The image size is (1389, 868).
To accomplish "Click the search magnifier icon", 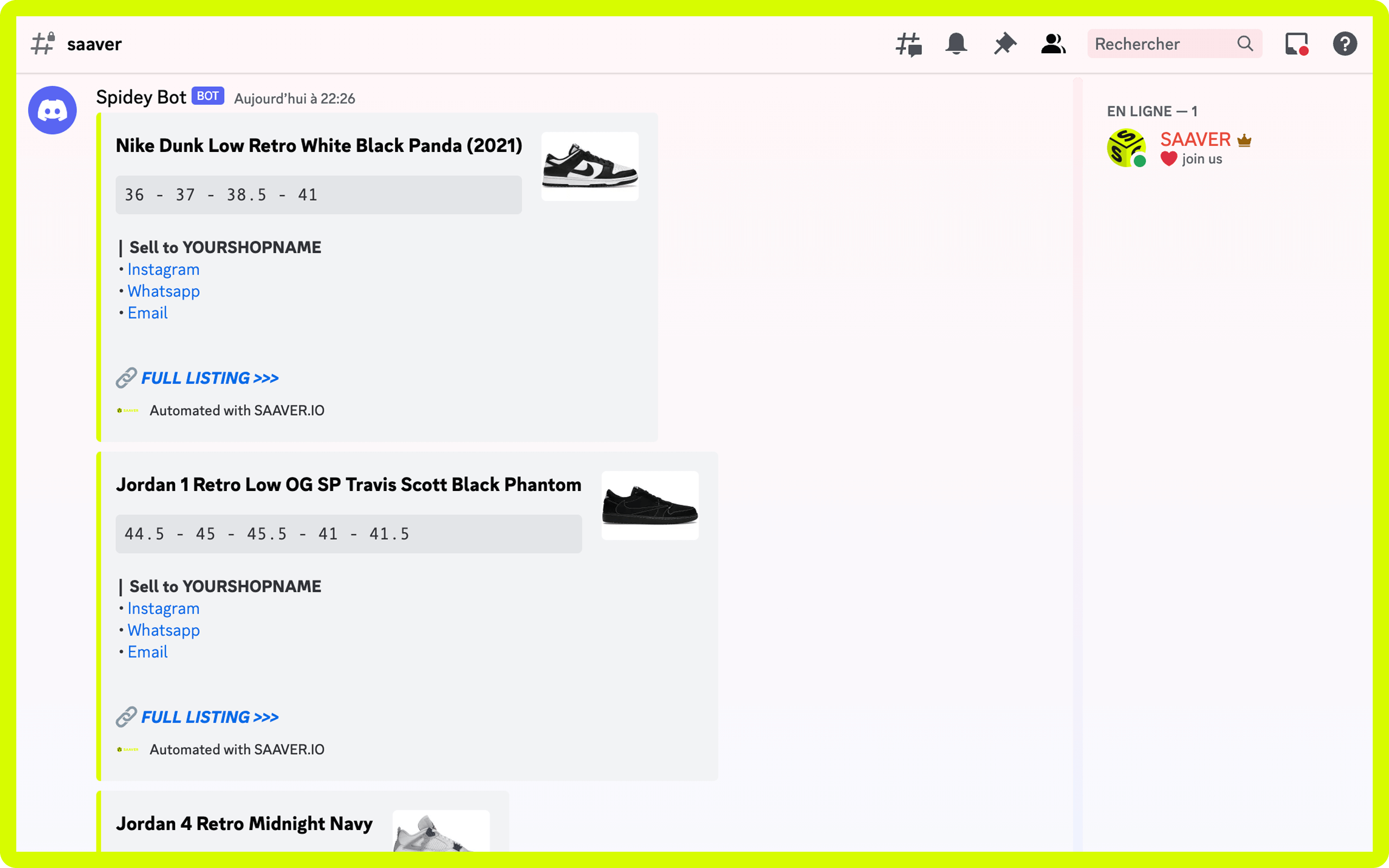I will point(1245,43).
